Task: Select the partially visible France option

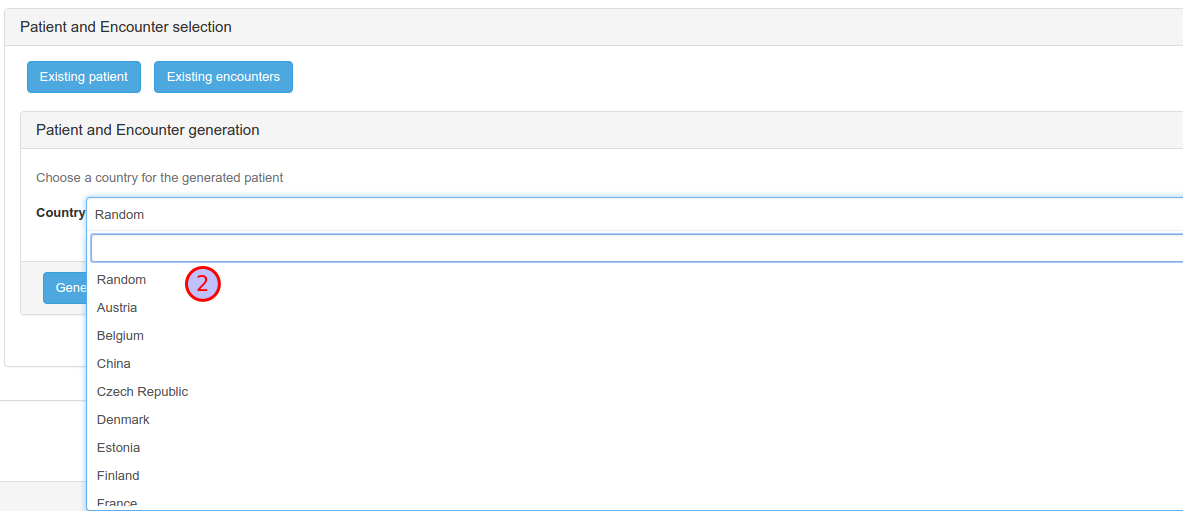Action: click(117, 502)
